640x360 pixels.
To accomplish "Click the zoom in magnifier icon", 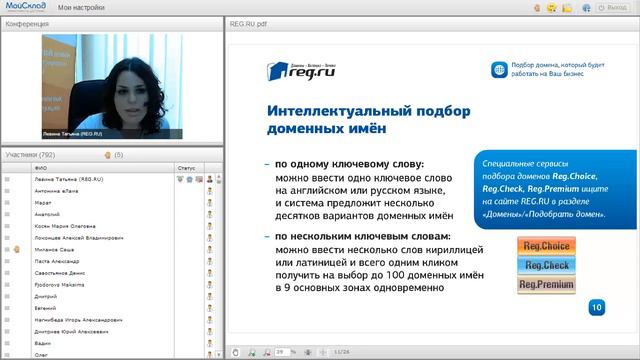I will coord(252,352).
